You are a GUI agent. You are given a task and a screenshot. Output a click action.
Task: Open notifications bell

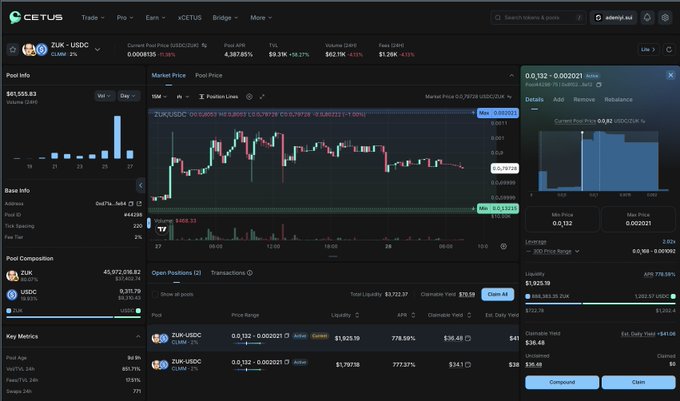click(x=647, y=17)
